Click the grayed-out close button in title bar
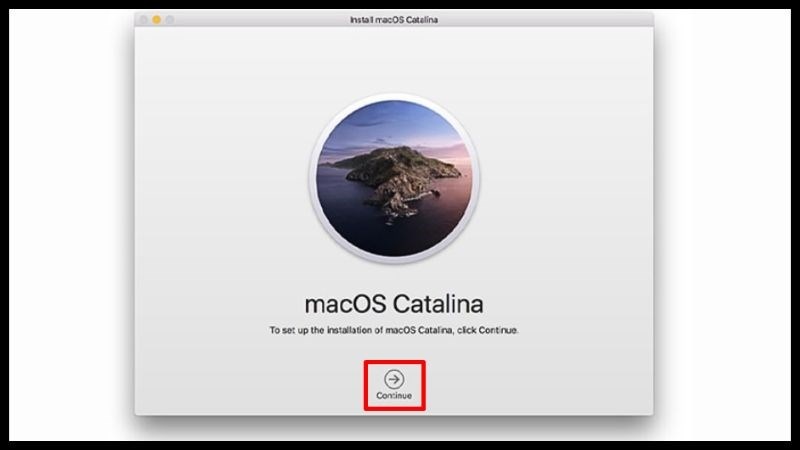The width and height of the screenshot is (800, 450). pos(143,19)
